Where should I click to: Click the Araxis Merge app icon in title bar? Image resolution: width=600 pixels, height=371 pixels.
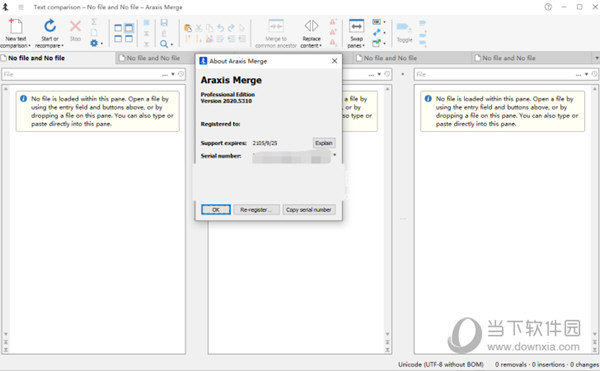[x=5, y=7]
